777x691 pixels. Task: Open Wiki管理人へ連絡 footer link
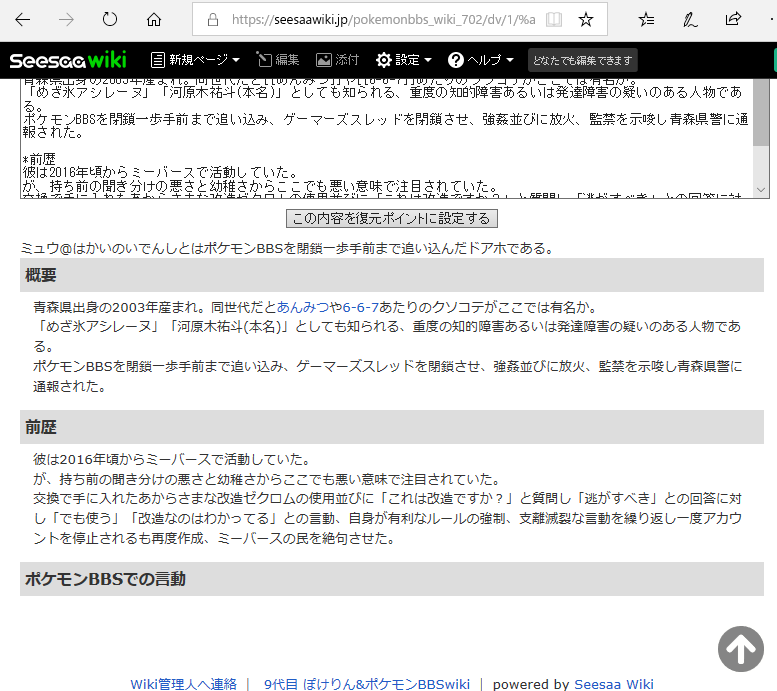coord(183,684)
